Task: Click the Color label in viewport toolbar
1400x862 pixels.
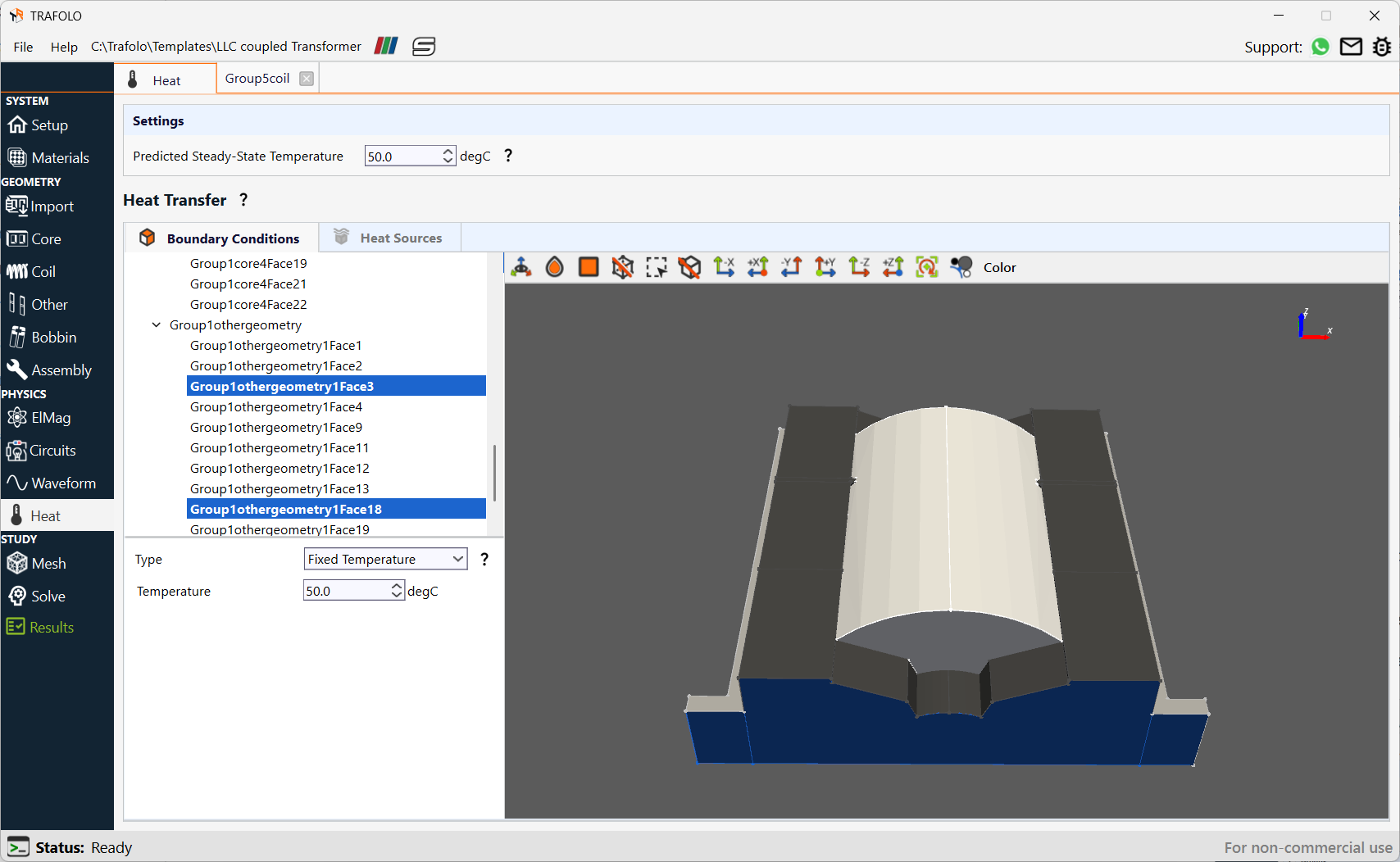Action: click(999, 267)
